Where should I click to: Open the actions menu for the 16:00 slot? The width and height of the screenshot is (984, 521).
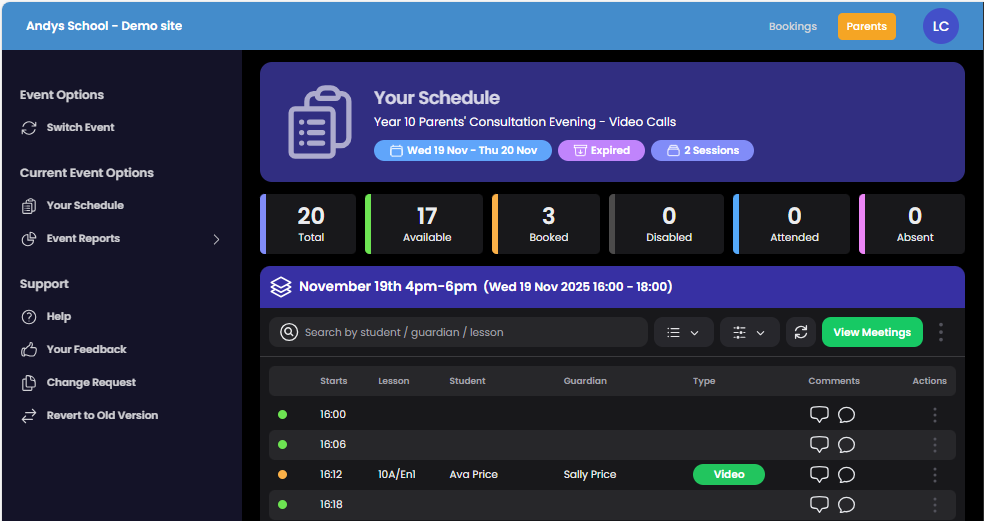point(934,415)
